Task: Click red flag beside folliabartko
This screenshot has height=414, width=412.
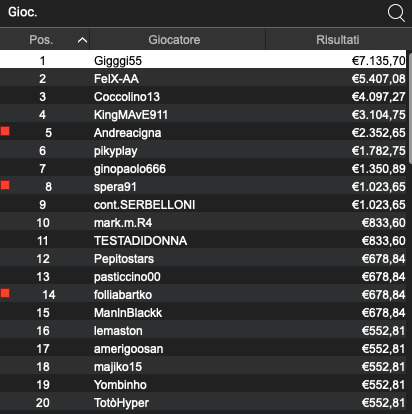Action: pyautogui.click(x=5, y=293)
